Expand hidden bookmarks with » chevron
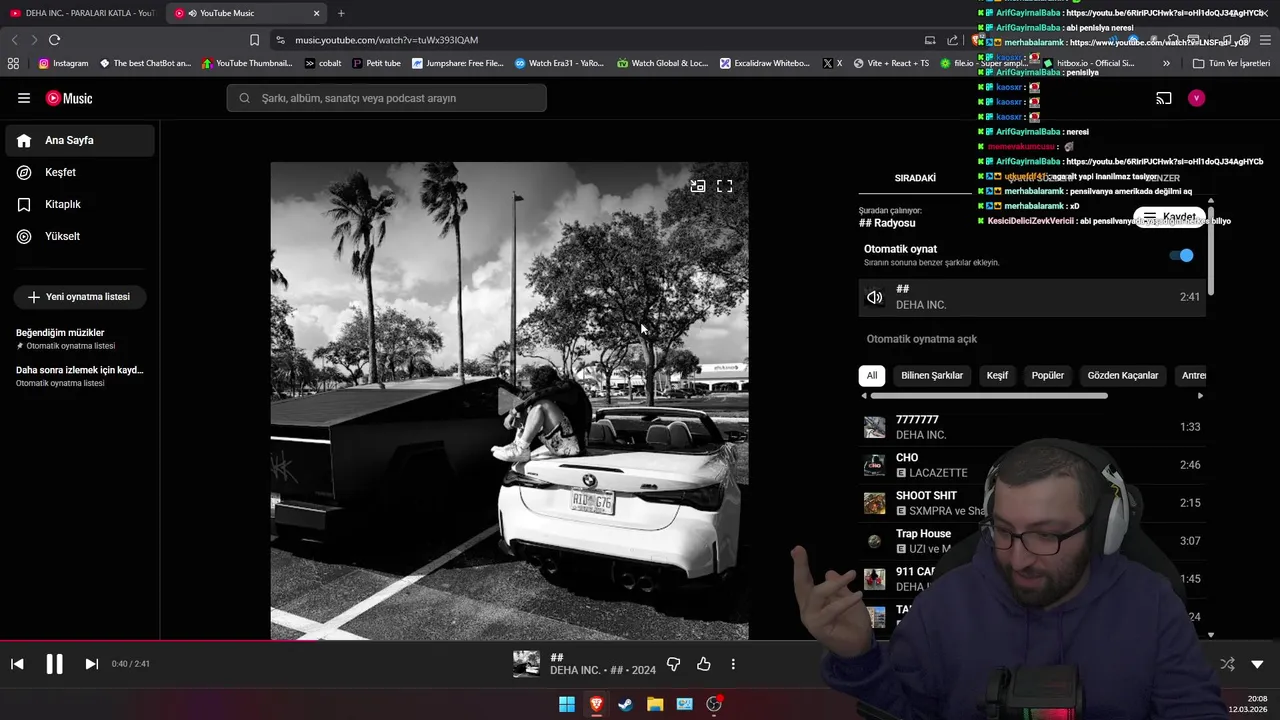The width and height of the screenshot is (1280, 720). point(1166,63)
